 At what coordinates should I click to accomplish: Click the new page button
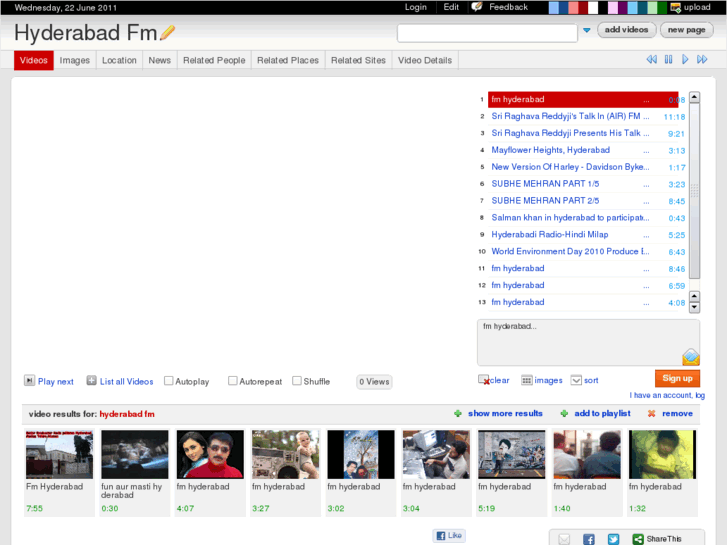point(687,30)
